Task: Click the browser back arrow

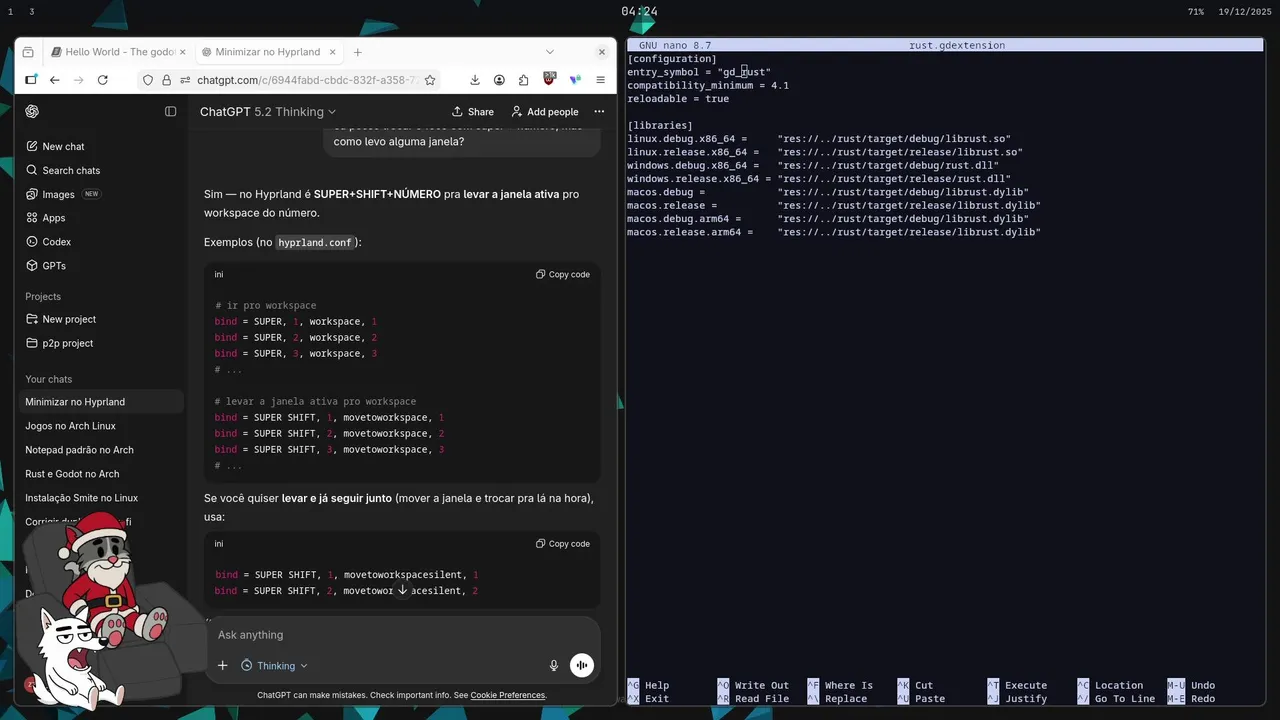Action: [x=55, y=80]
